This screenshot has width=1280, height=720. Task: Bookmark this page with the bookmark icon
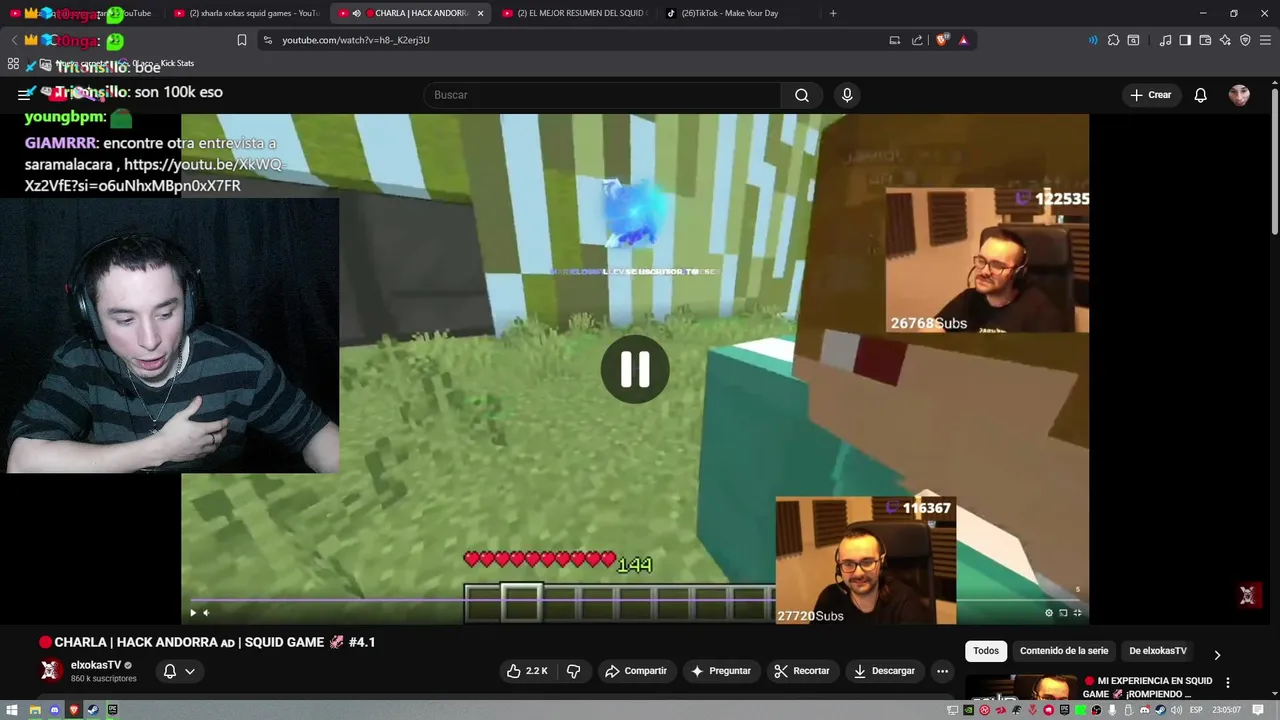point(242,40)
